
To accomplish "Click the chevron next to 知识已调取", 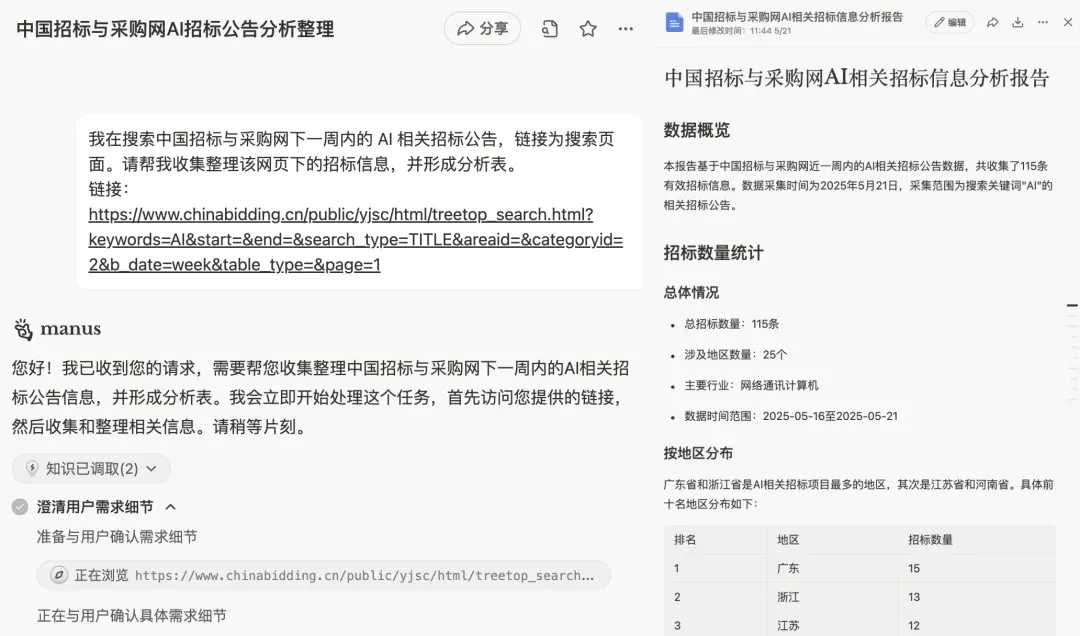I will pos(150,468).
